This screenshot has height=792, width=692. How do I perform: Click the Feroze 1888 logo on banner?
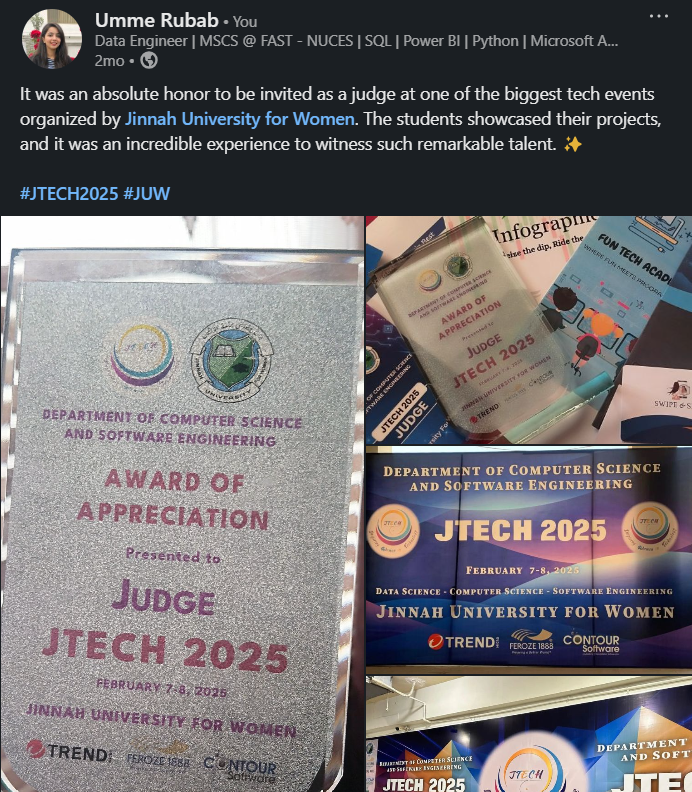531,641
